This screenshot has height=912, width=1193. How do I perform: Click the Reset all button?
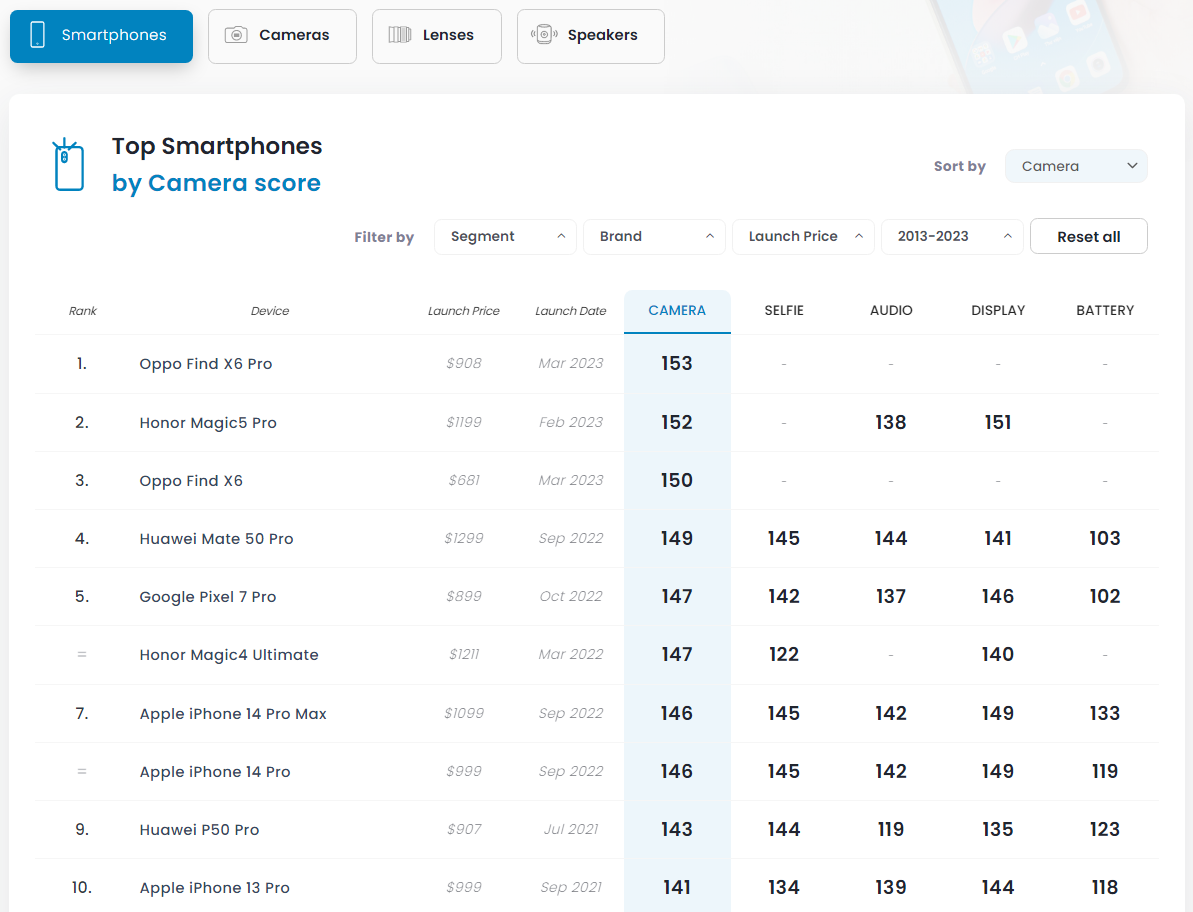coord(1089,237)
